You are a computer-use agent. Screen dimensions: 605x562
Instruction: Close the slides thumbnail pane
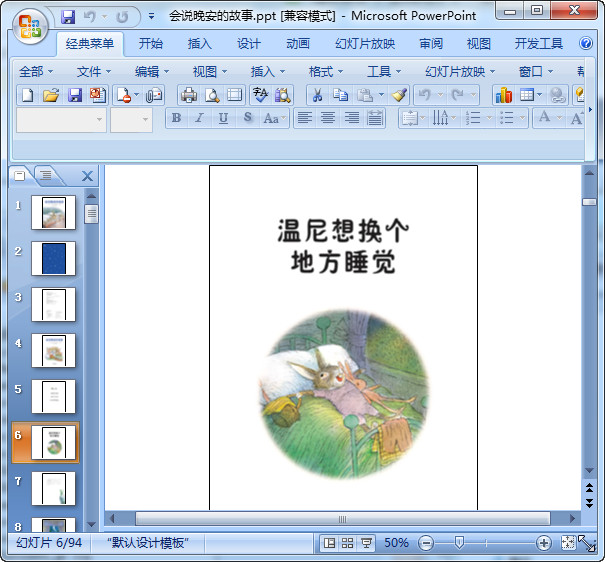tap(88, 176)
